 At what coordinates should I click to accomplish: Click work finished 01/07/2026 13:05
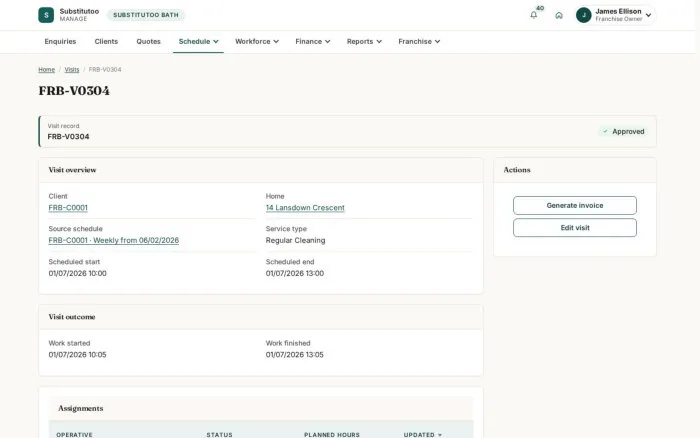pos(295,355)
